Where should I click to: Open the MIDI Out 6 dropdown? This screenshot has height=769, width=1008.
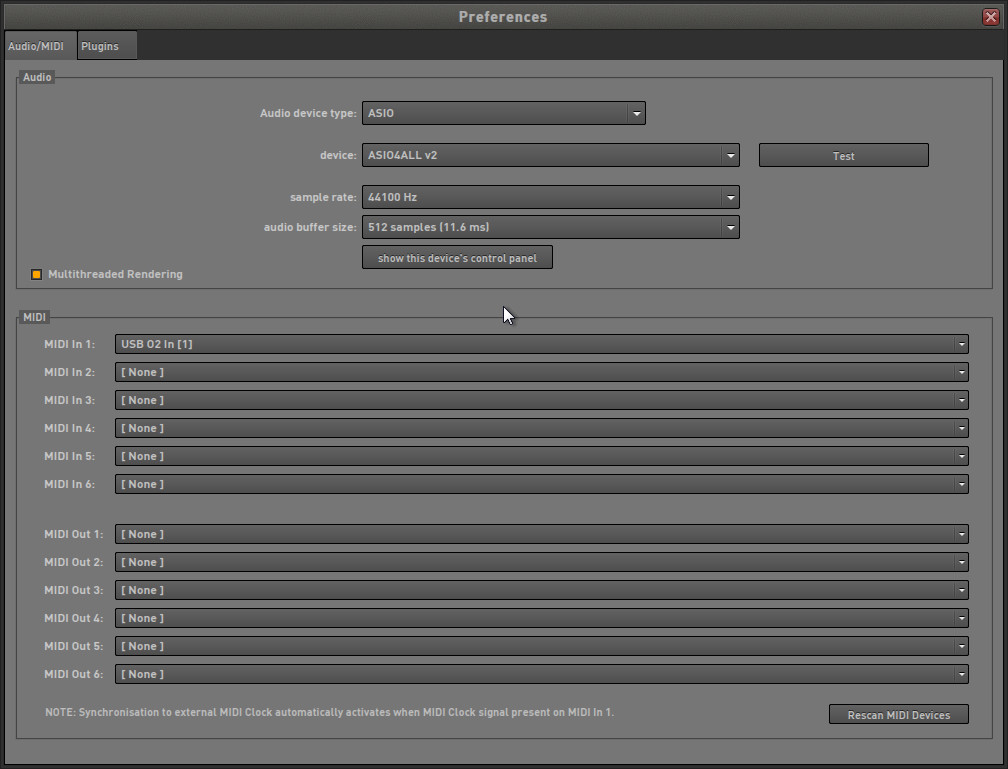click(x=541, y=675)
